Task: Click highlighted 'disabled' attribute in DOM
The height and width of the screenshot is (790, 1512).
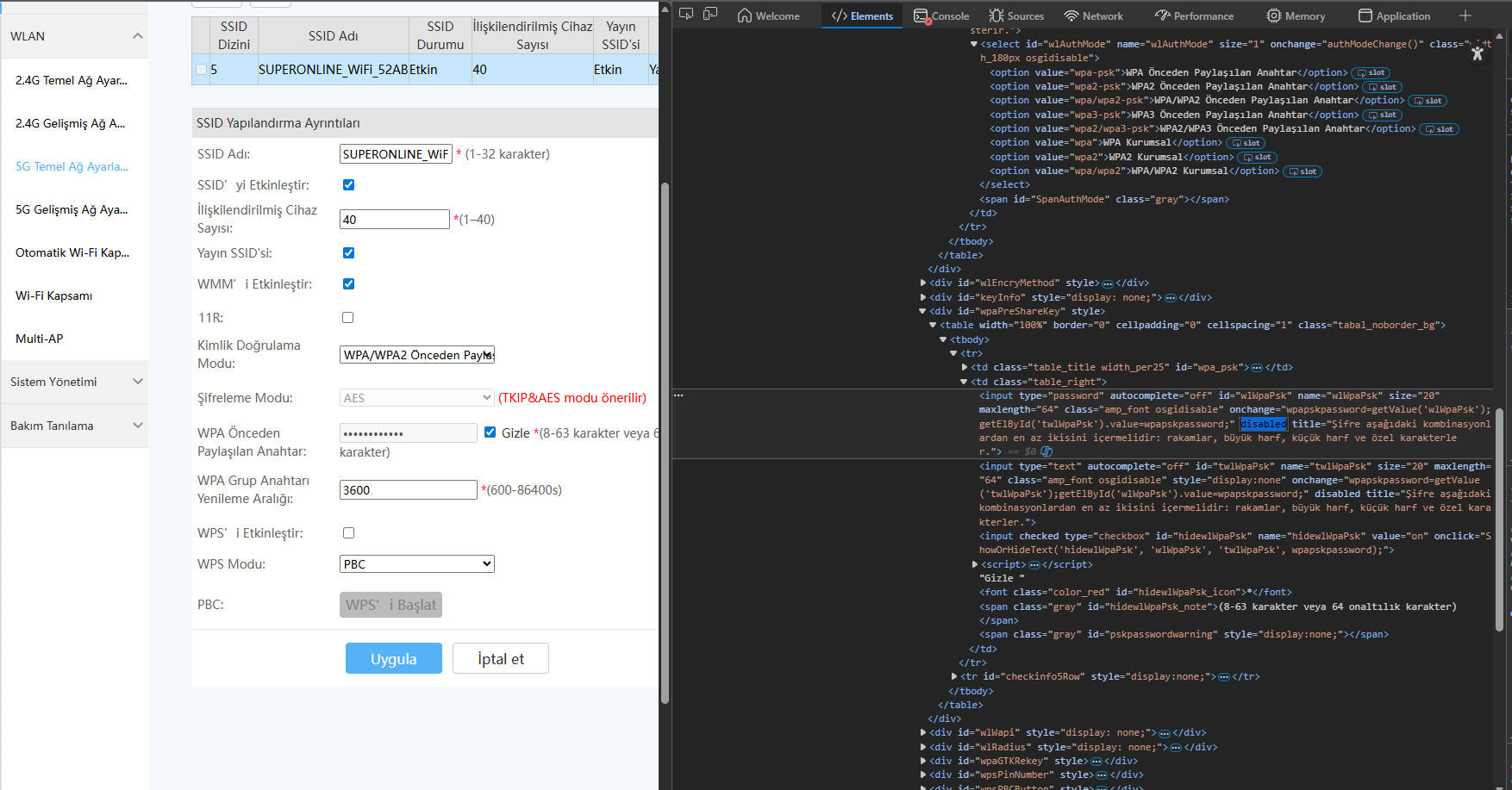Action: pos(1264,424)
